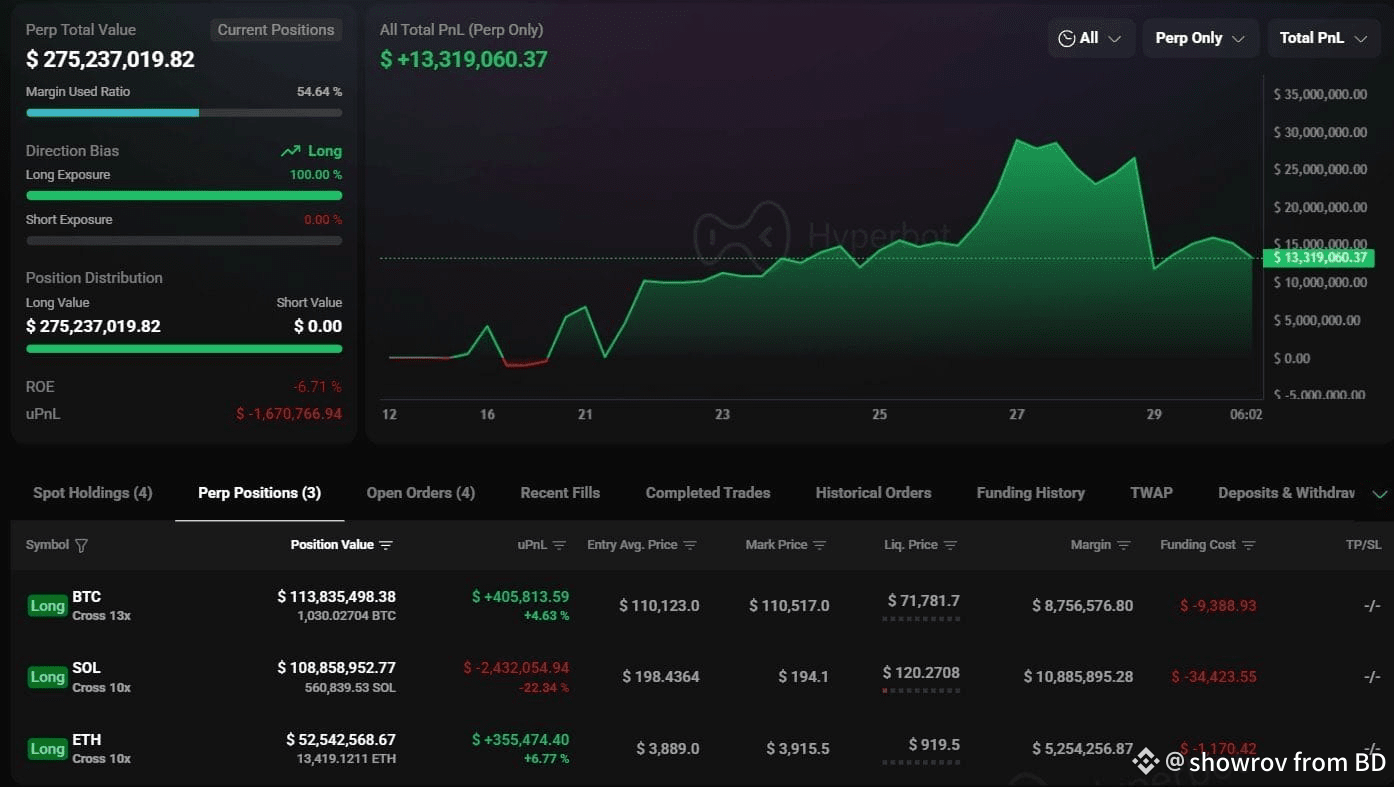Click the Long badge on the SOL row

point(47,677)
